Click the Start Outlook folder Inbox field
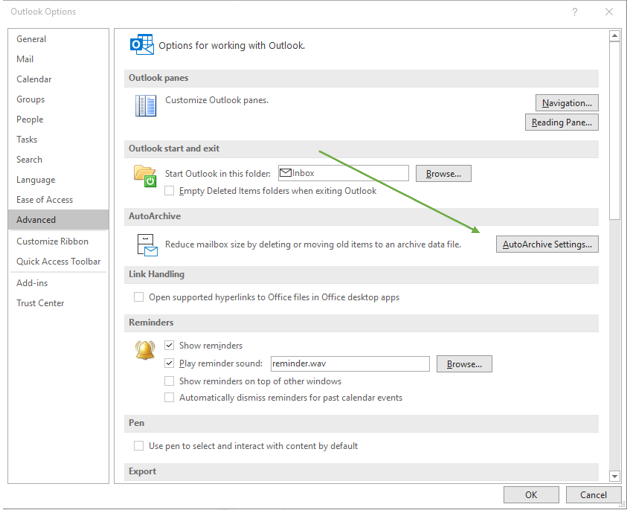 (343, 173)
